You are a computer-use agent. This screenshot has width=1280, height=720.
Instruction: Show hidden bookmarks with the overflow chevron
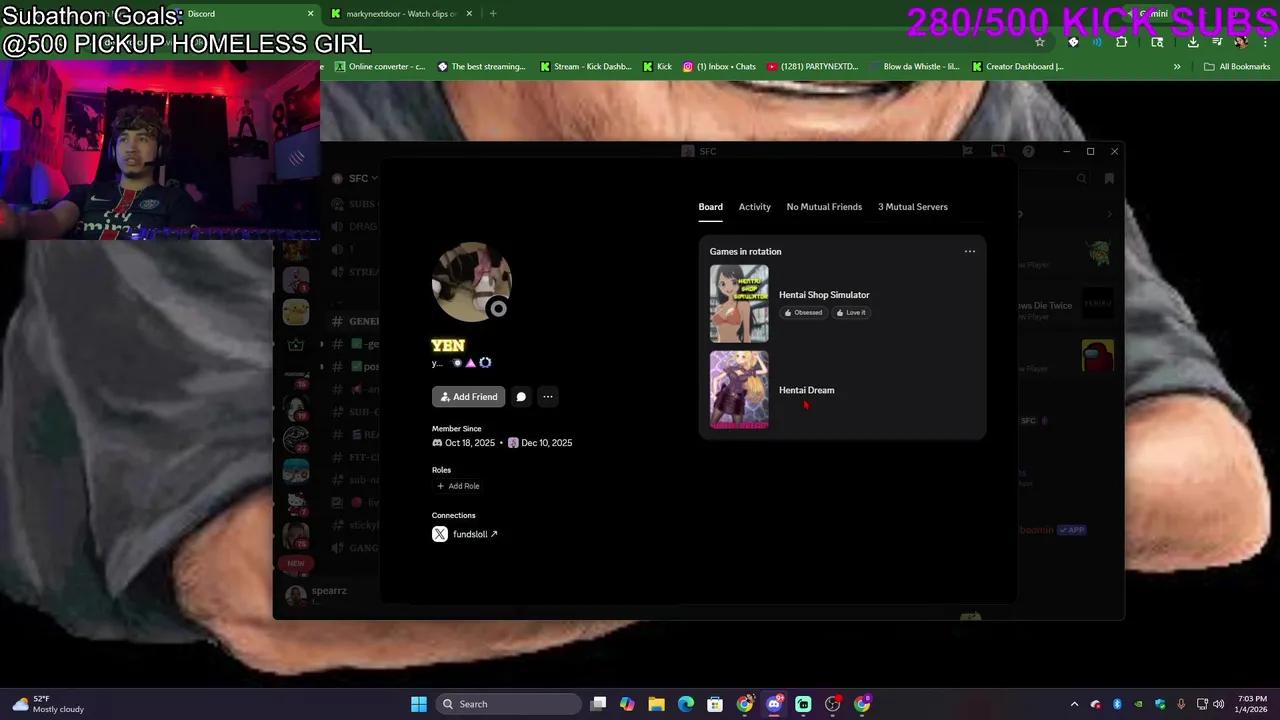(1178, 66)
